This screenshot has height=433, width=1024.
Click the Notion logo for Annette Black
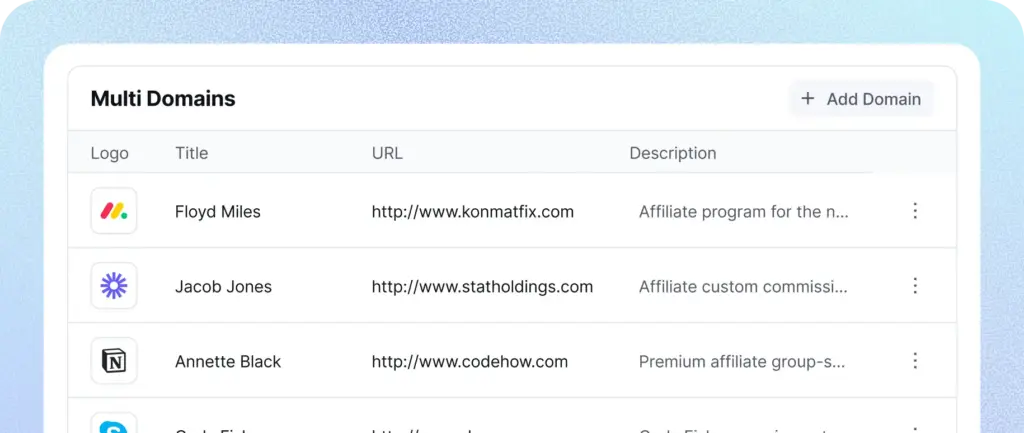(x=114, y=361)
